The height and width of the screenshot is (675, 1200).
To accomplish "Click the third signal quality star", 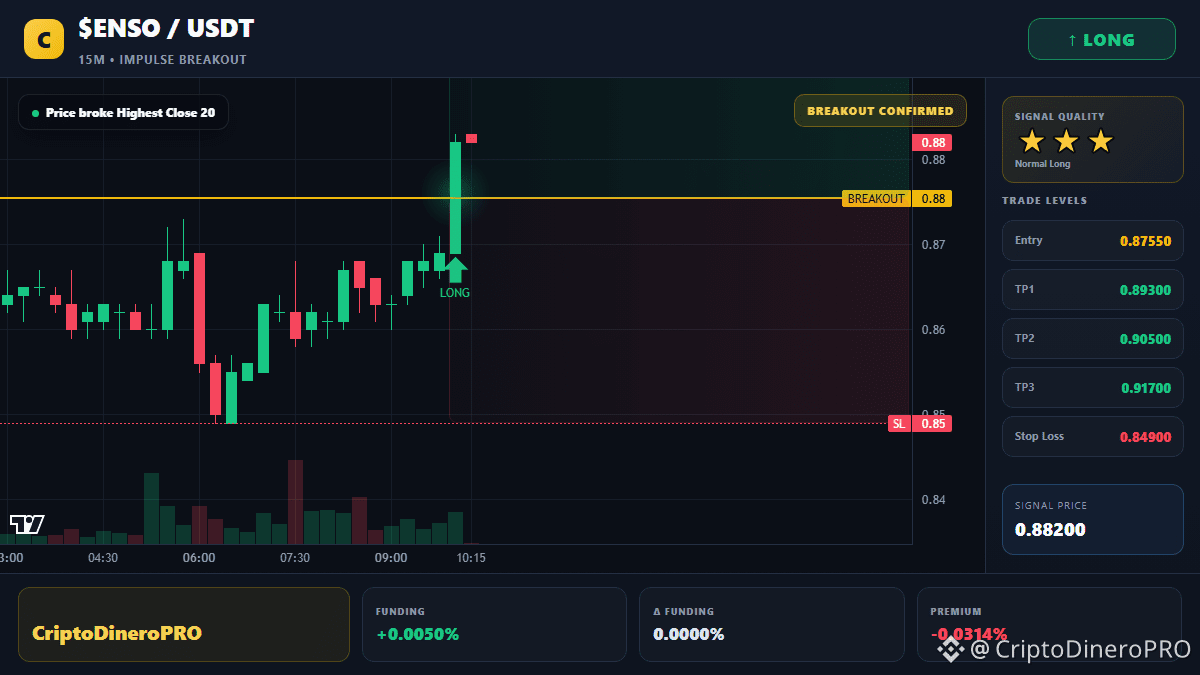I will click(x=1100, y=141).
